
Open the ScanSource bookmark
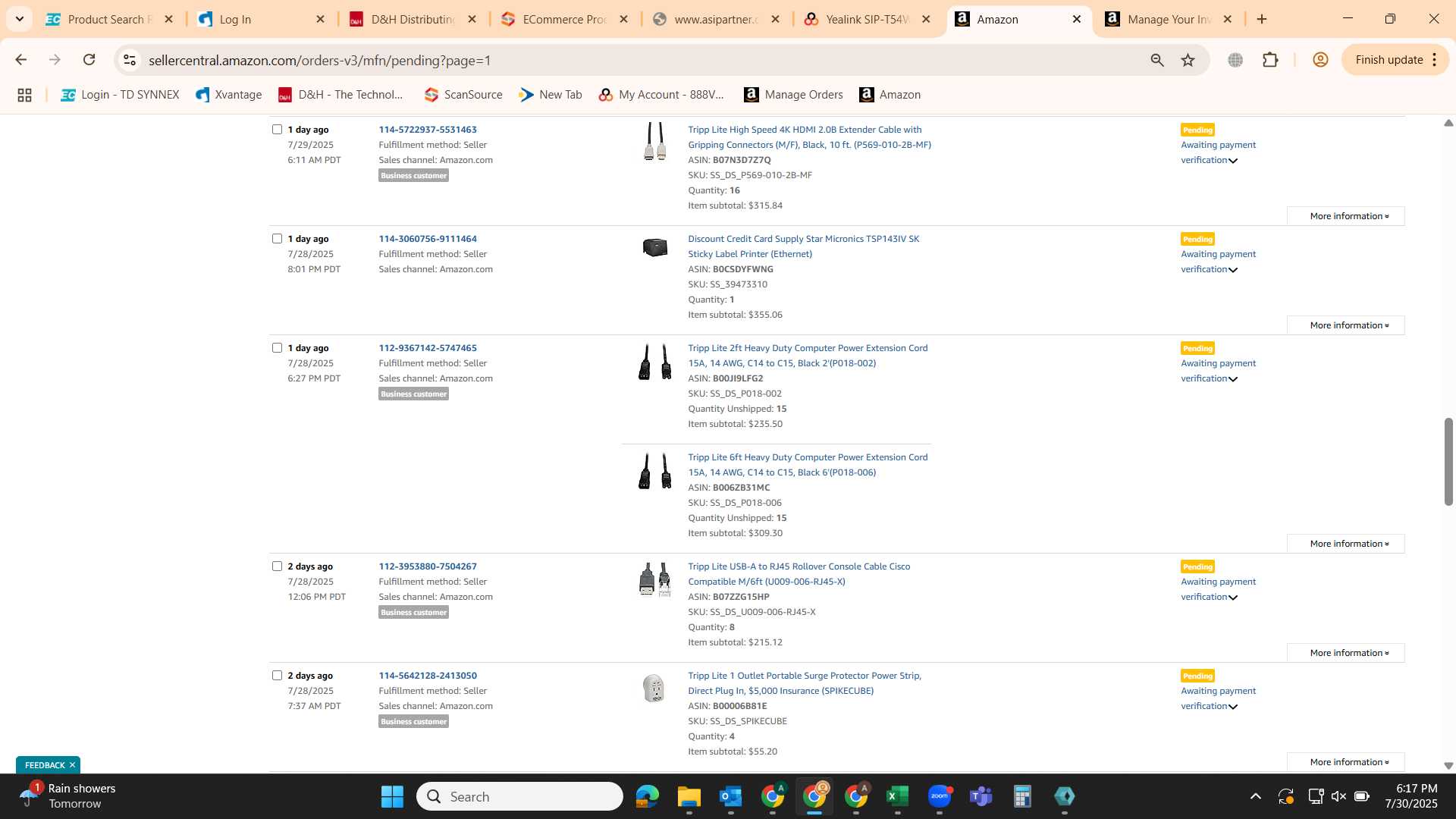pos(463,95)
